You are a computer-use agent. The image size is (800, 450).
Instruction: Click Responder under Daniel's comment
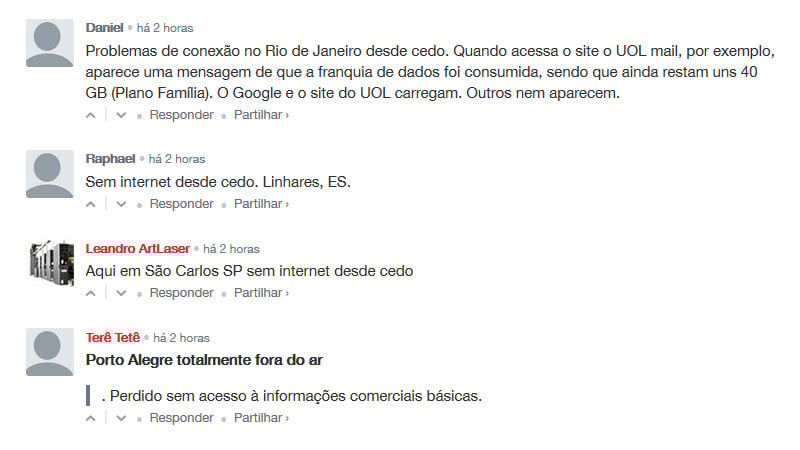181,115
